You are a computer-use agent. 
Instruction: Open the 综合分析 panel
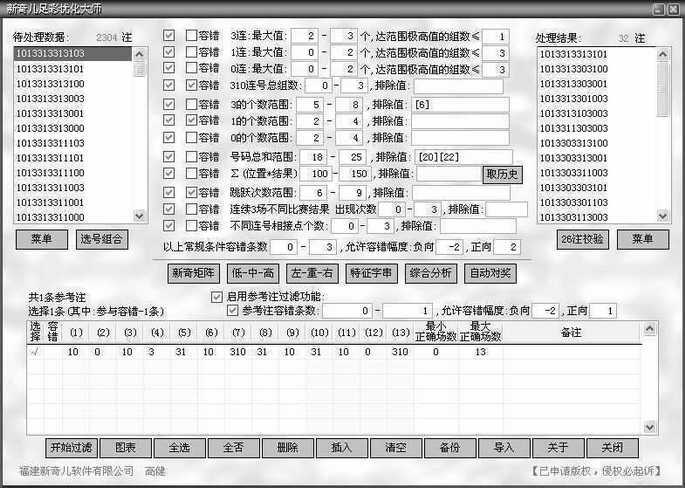coord(430,272)
